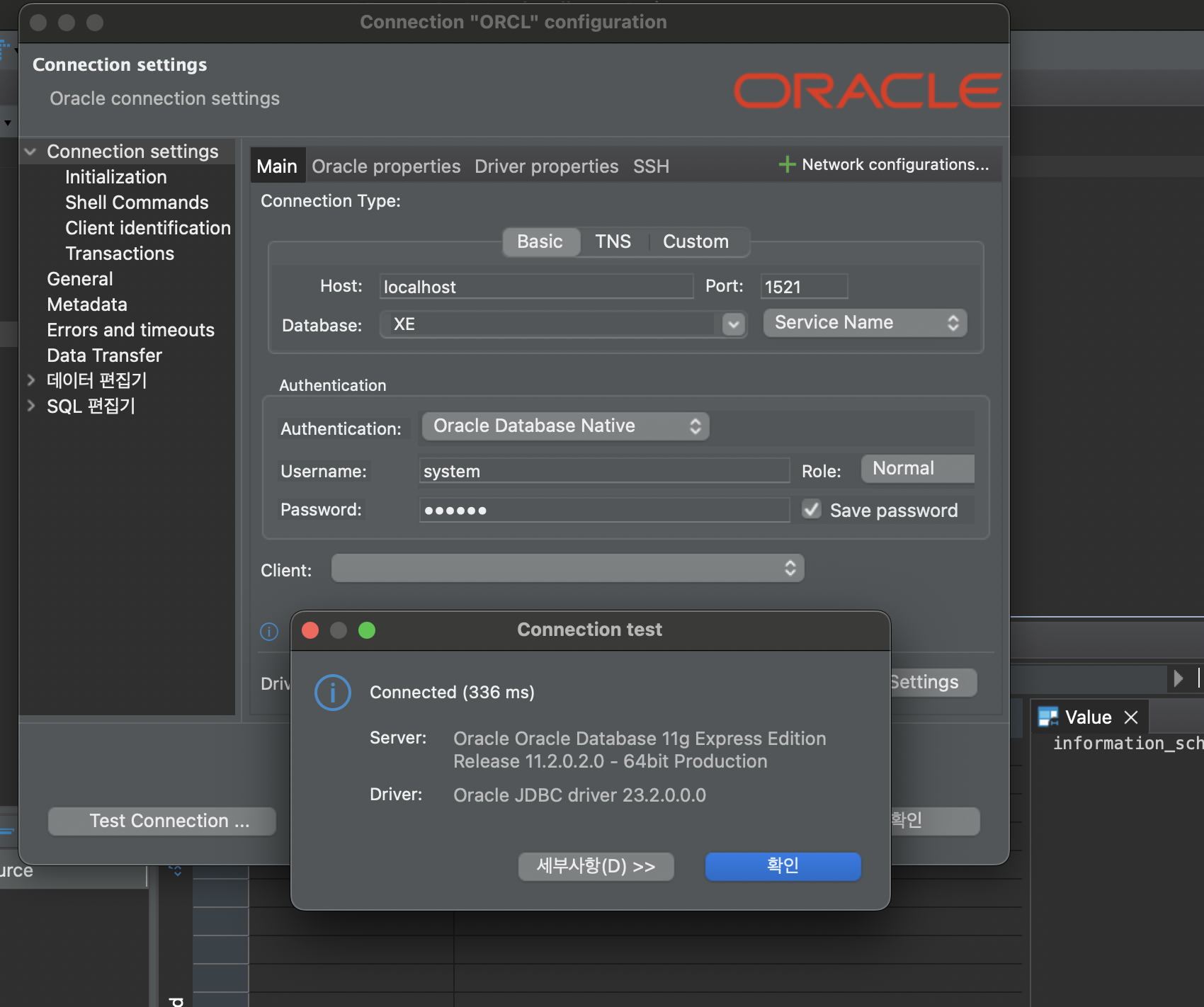The image size is (1204, 1007).
Task: Click the Username input field
Action: point(604,471)
